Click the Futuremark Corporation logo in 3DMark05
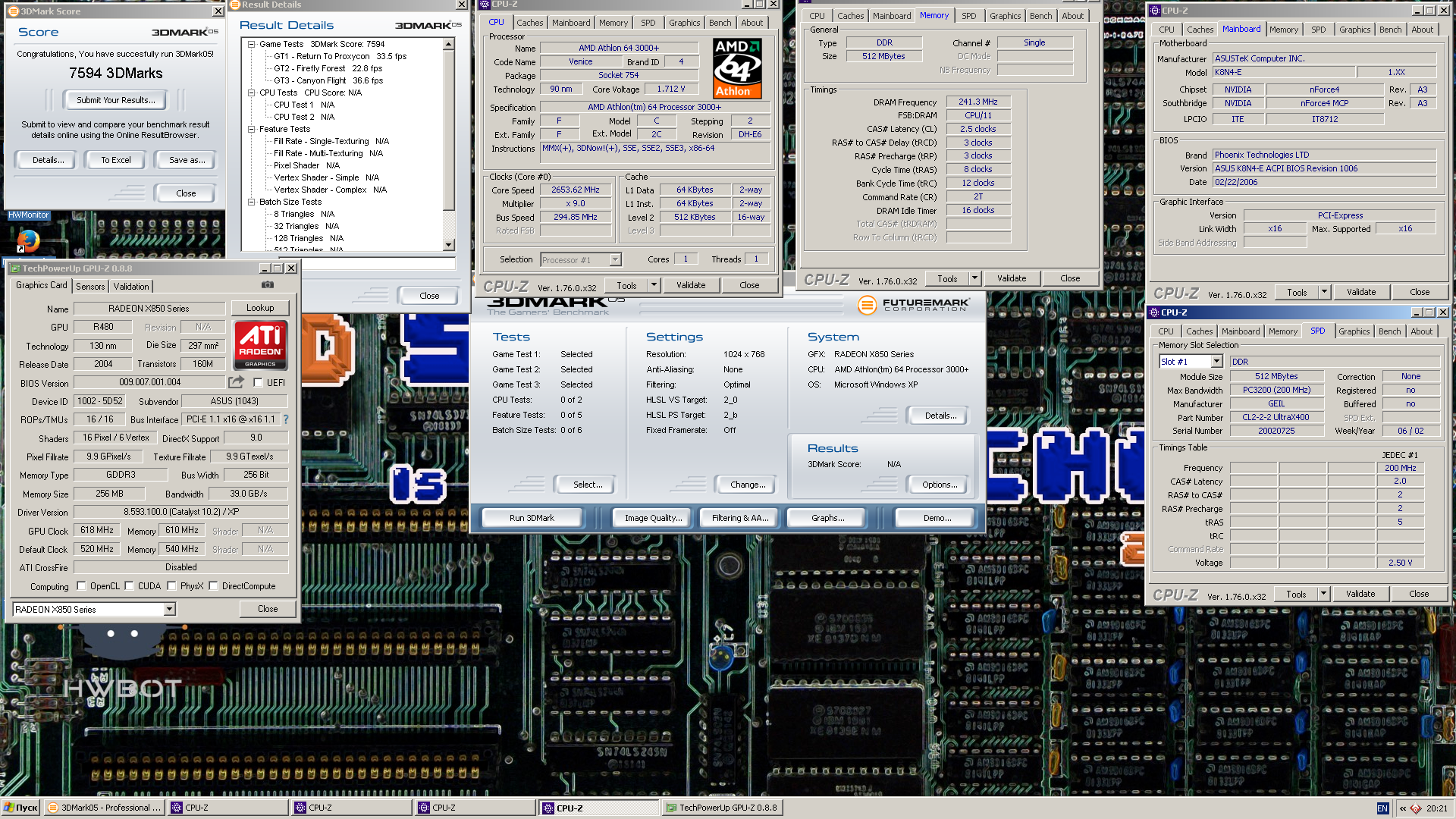1456x819 pixels. click(x=913, y=305)
